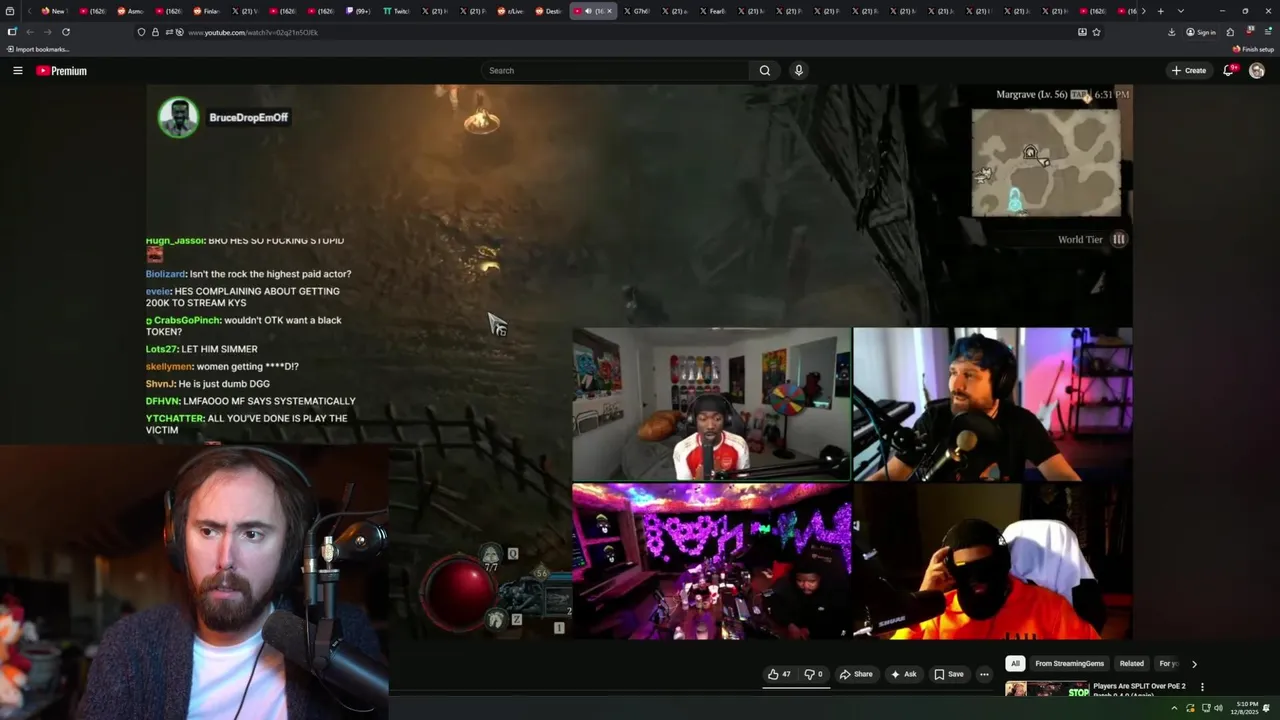Open Windows notification center bell
The height and width of the screenshot is (720, 1280).
coord(1266,708)
